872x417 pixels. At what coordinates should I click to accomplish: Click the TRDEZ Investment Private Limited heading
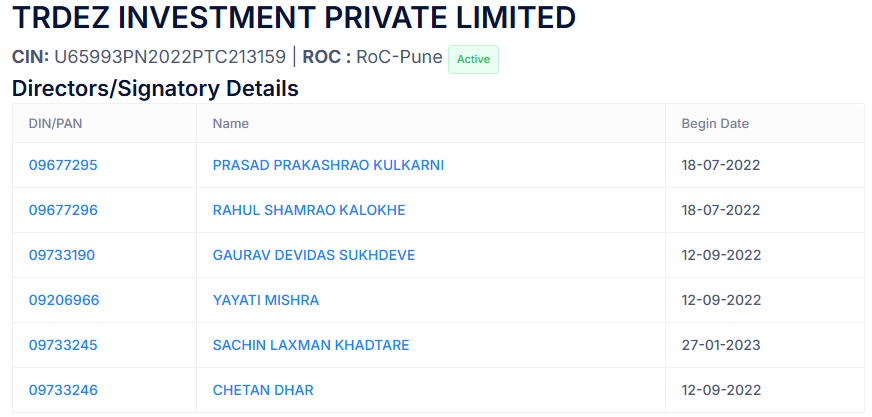294,18
